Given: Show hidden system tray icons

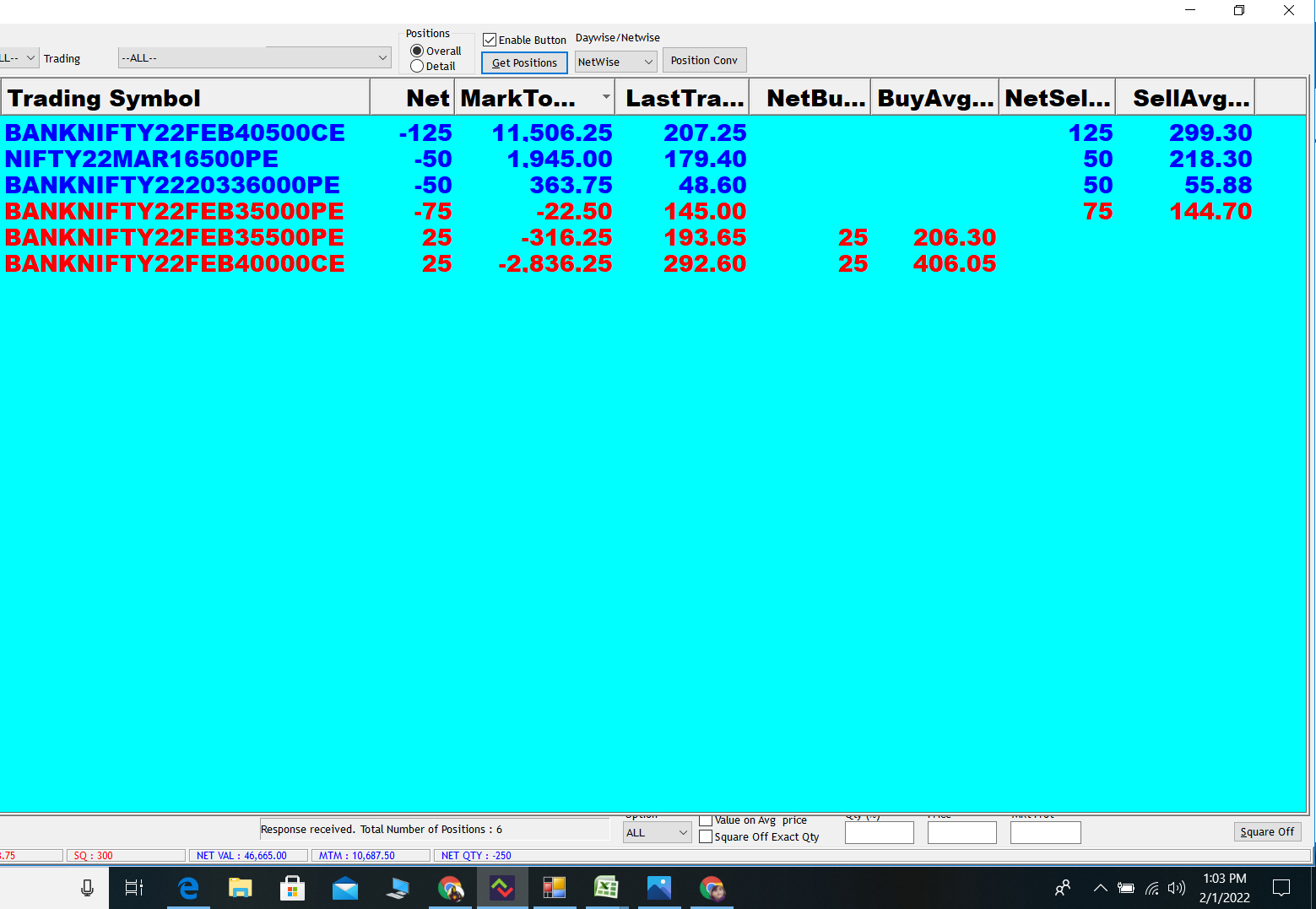Looking at the screenshot, I should coord(1100,888).
